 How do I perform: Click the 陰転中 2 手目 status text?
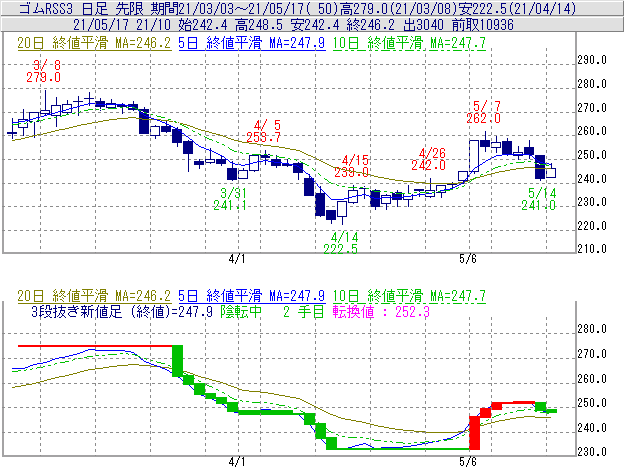[x=272, y=311]
